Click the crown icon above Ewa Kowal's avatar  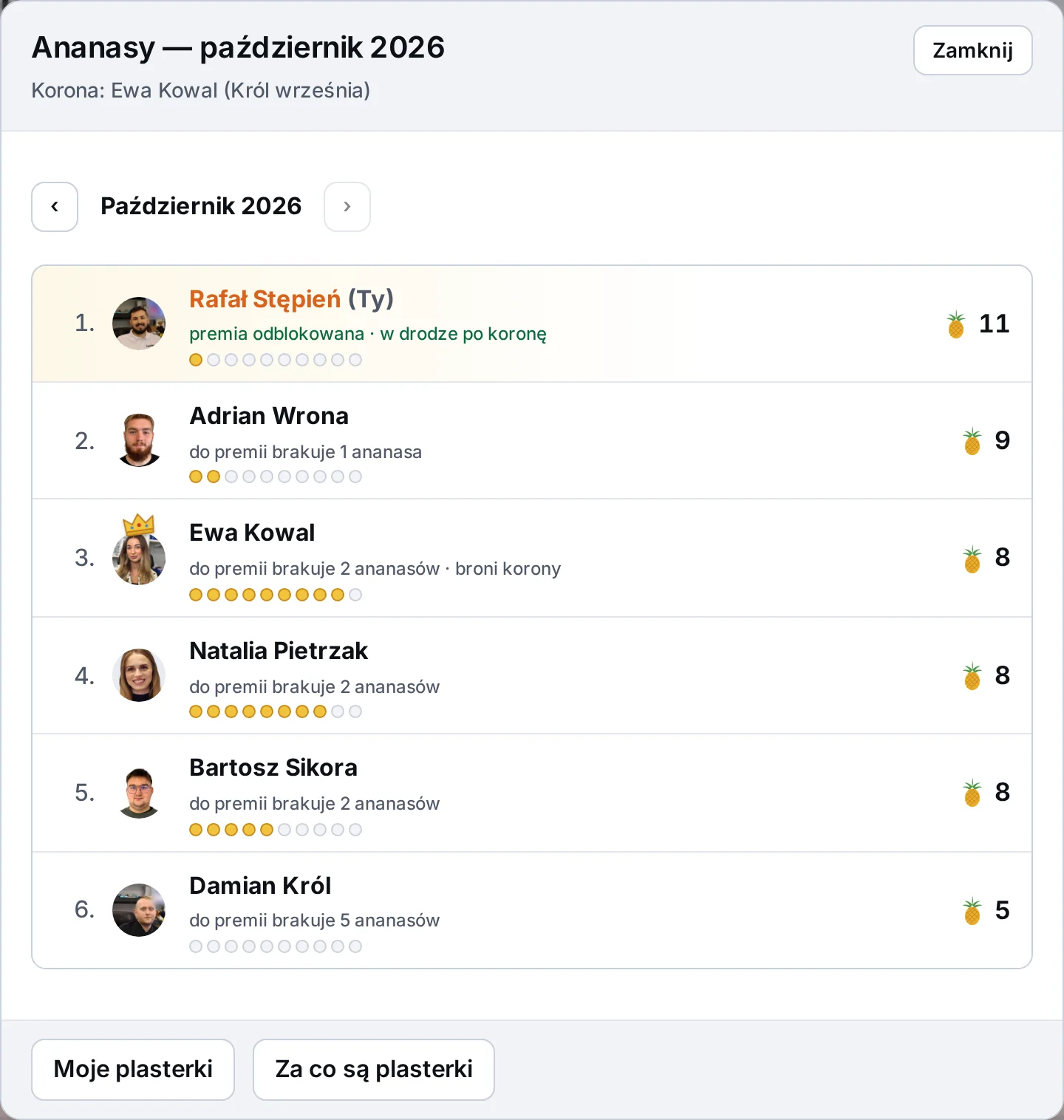tap(138, 525)
